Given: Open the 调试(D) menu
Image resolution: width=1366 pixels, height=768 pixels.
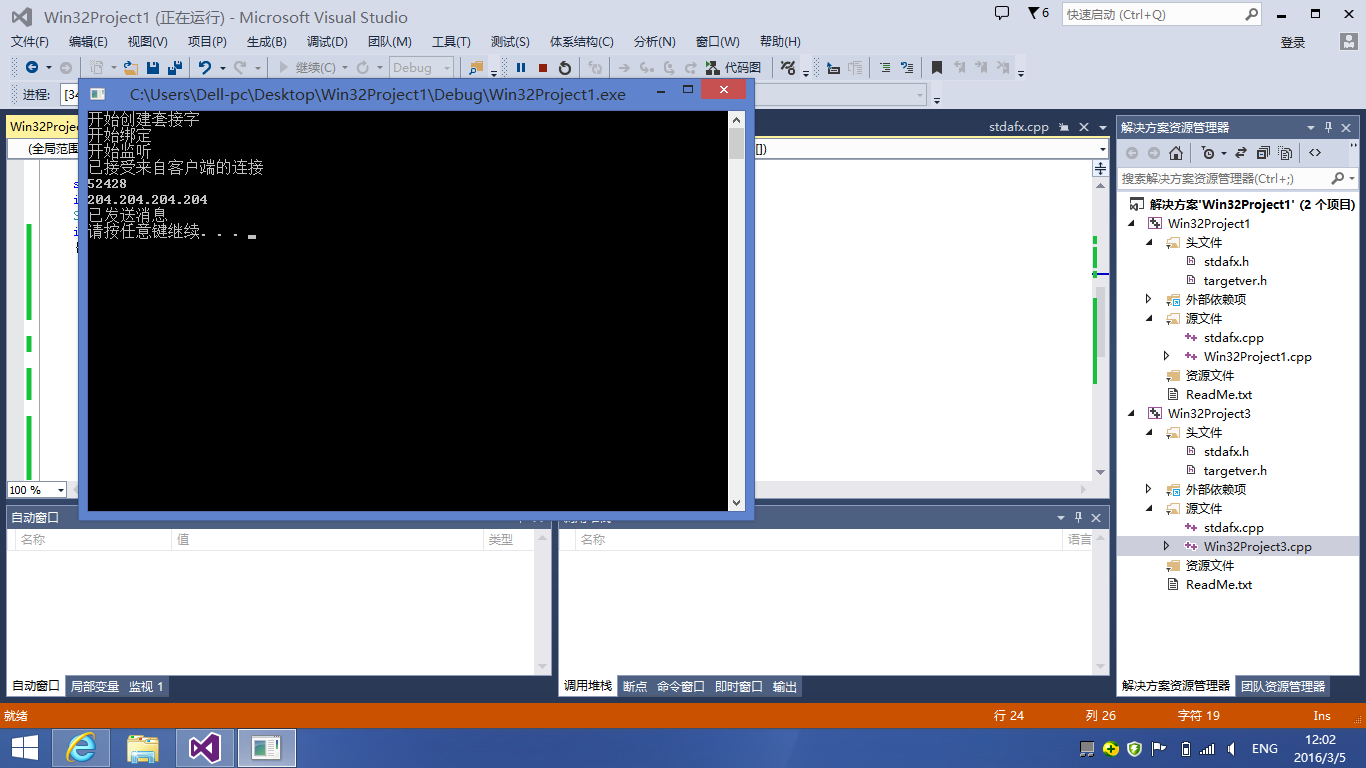Looking at the screenshot, I should click(x=327, y=41).
